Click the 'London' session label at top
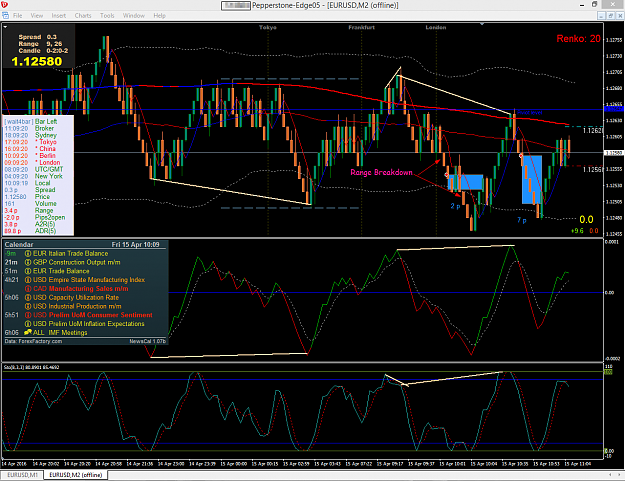This screenshot has height=481, width=625. point(436,27)
